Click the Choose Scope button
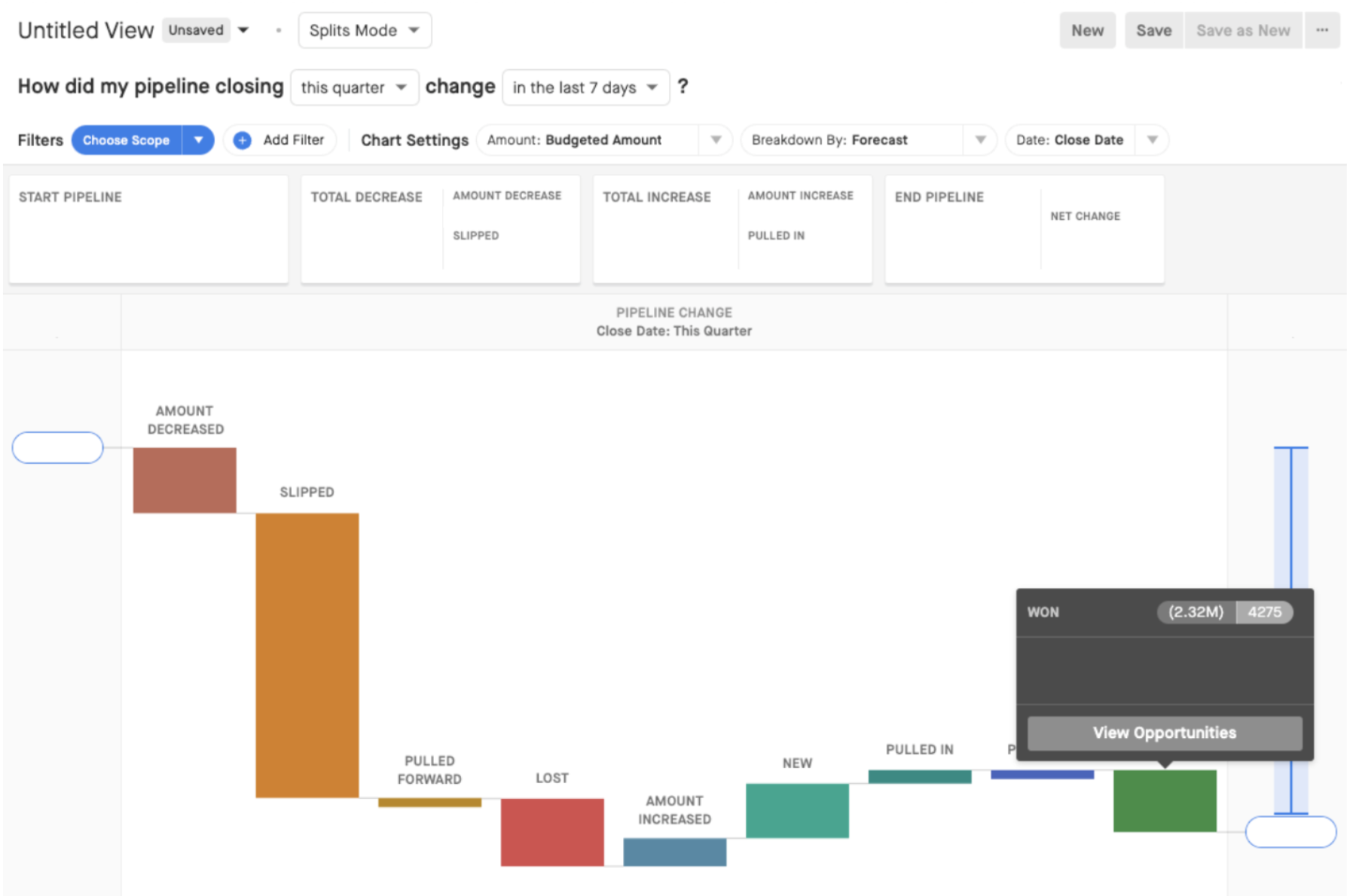 click(127, 140)
